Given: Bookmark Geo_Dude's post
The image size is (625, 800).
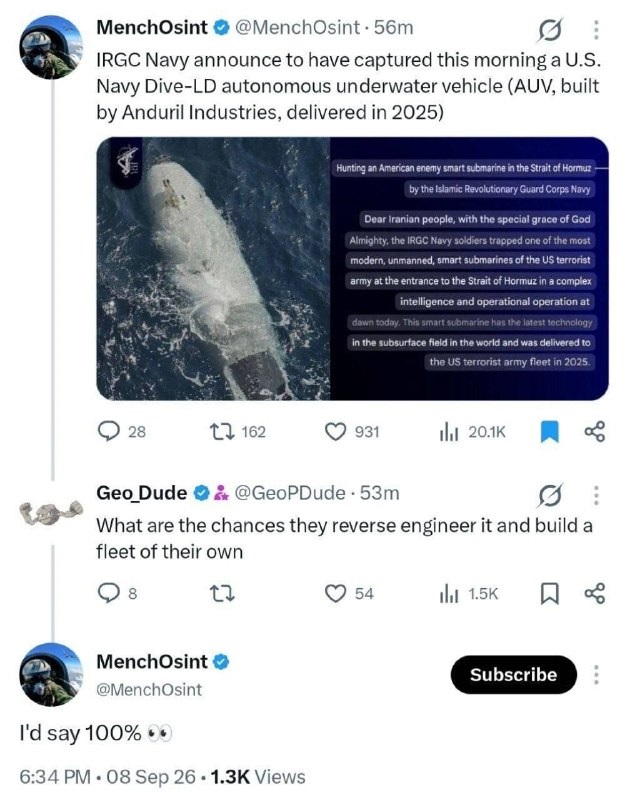Looking at the screenshot, I should 549,593.
